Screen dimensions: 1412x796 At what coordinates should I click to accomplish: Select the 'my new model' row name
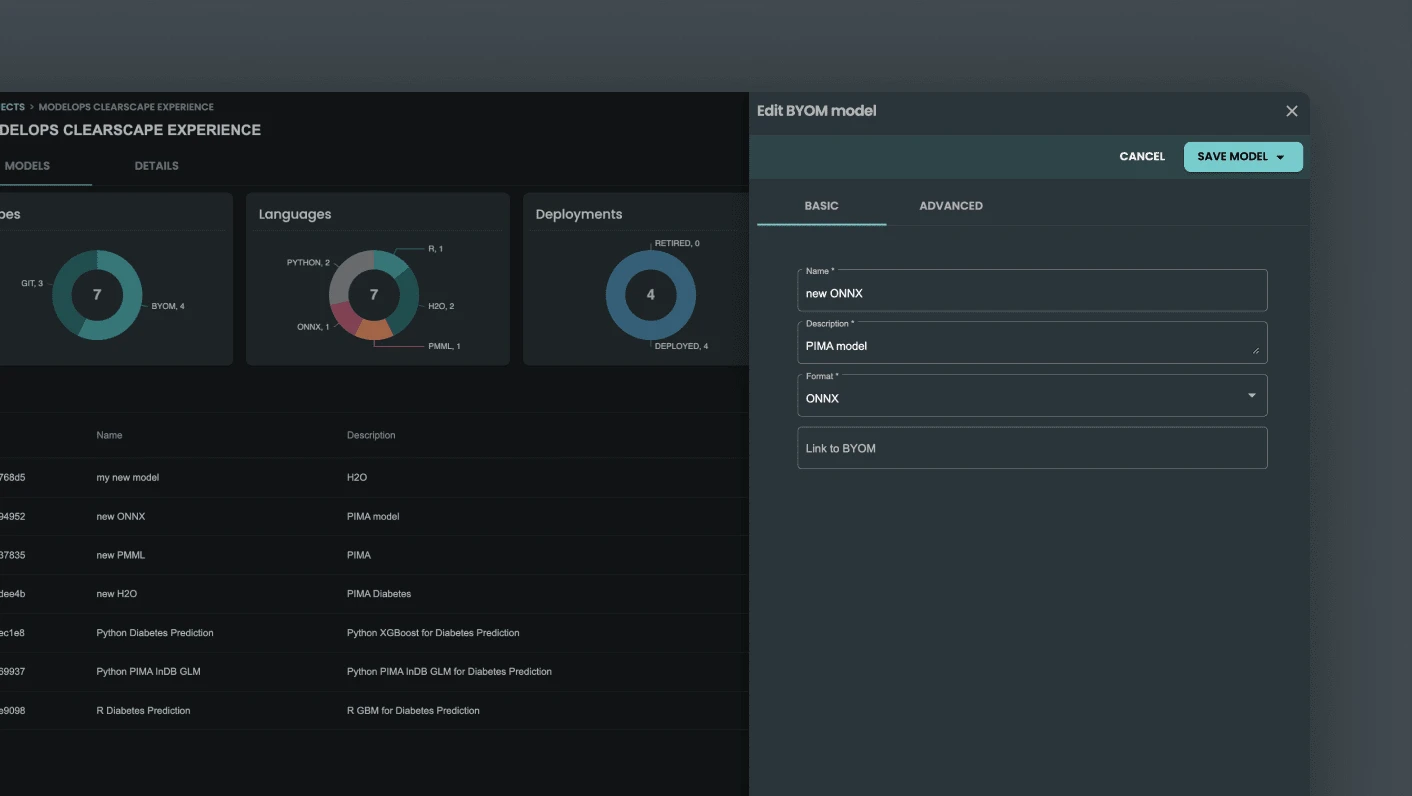(x=128, y=477)
